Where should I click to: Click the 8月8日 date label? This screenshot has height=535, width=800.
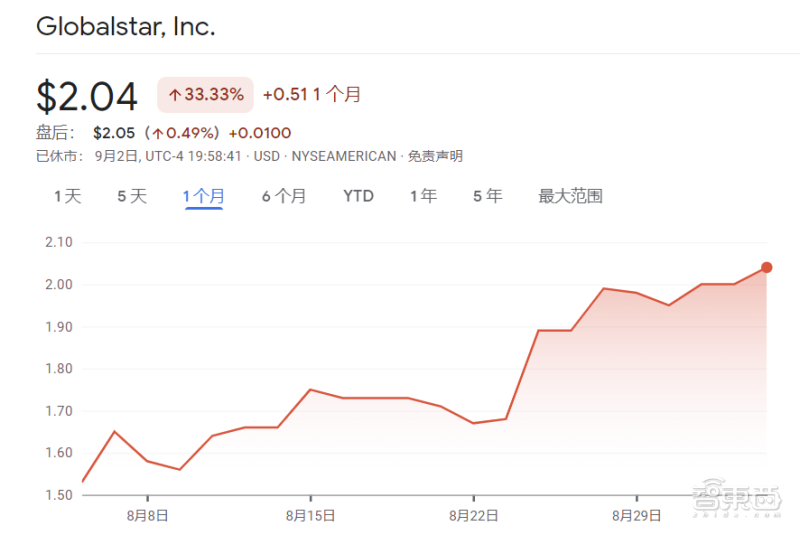pyautogui.click(x=148, y=516)
